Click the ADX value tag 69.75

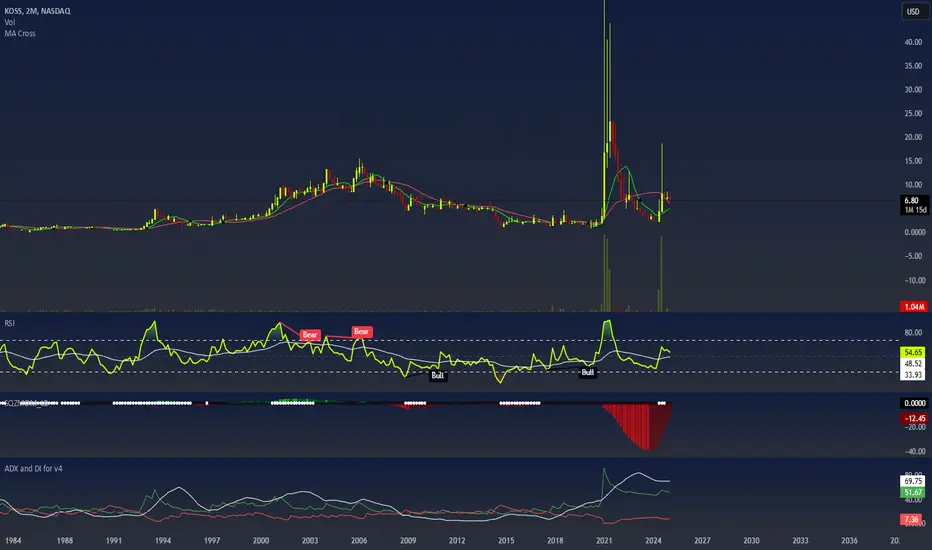coord(913,481)
